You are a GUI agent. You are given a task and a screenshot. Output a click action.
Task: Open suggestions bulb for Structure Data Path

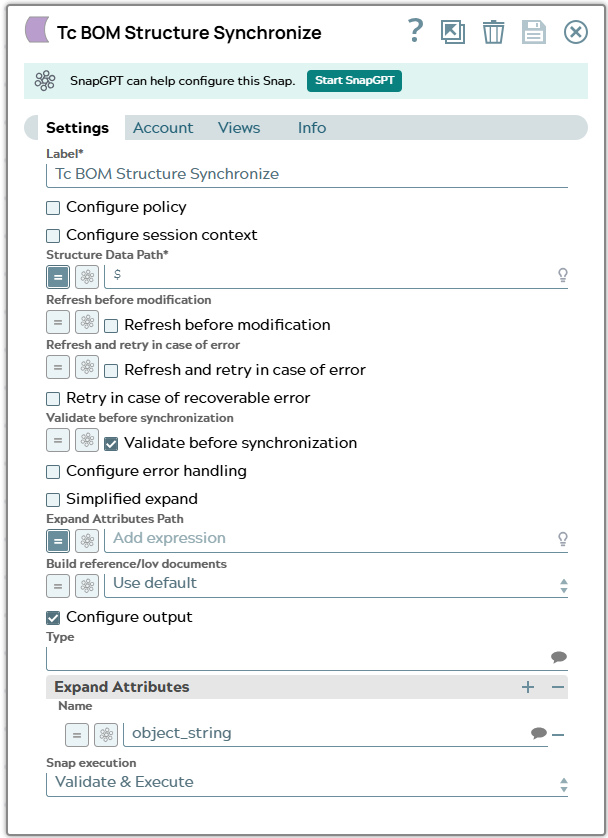pos(563,275)
